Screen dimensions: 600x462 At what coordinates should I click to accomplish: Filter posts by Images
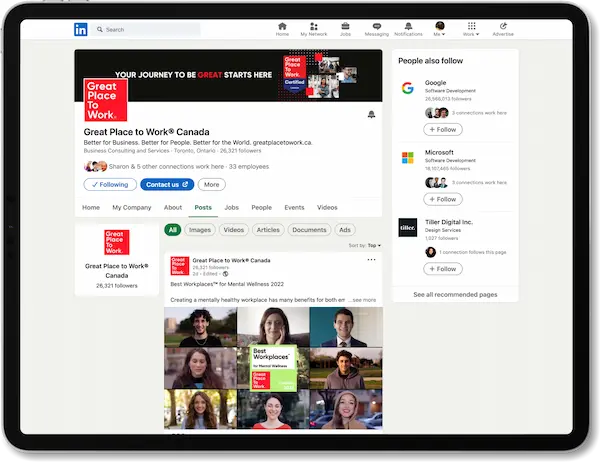[200, 230]
